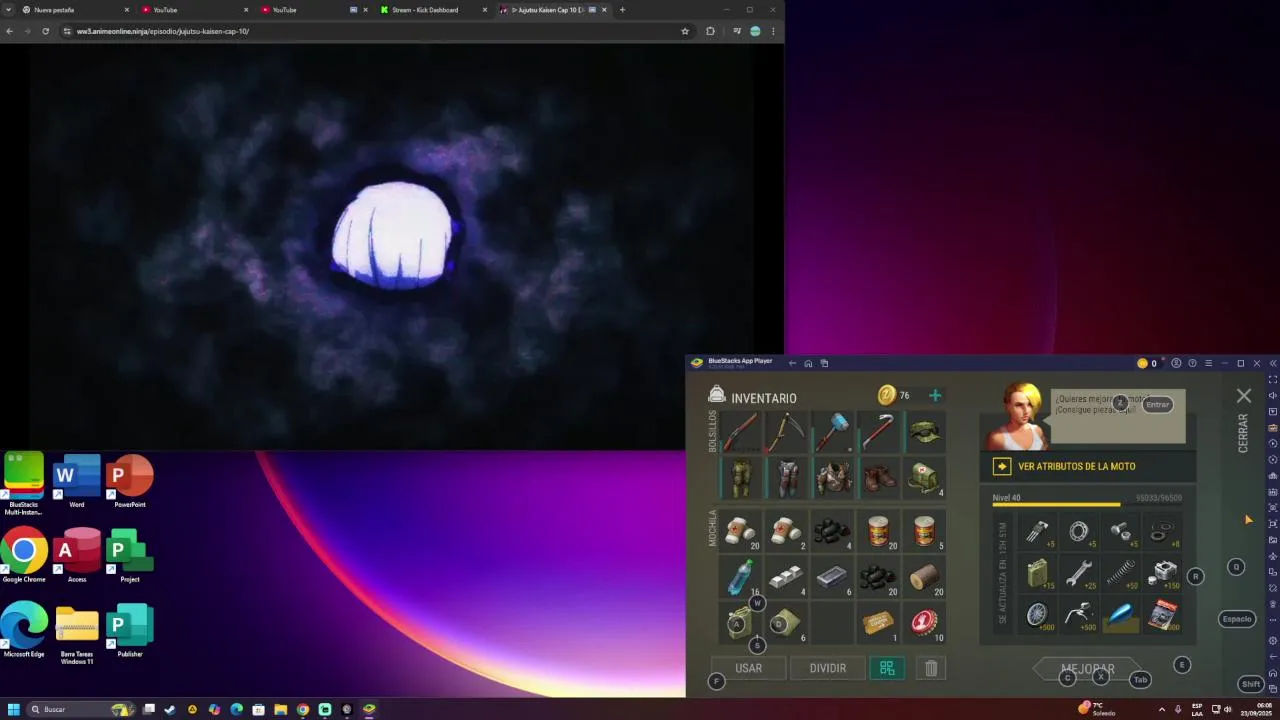Click the taskbar Buscar search box
This screenshot has height=720, width=1280.
coord(81,709)
